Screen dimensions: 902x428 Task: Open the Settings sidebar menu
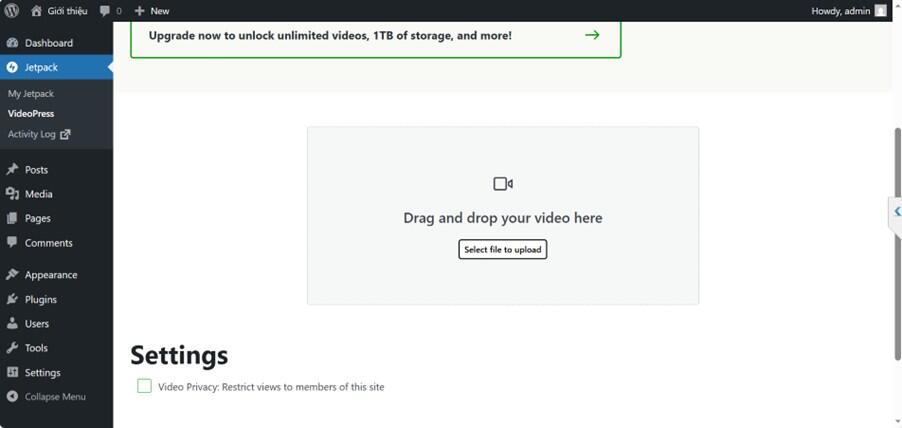tap(56, 372)
